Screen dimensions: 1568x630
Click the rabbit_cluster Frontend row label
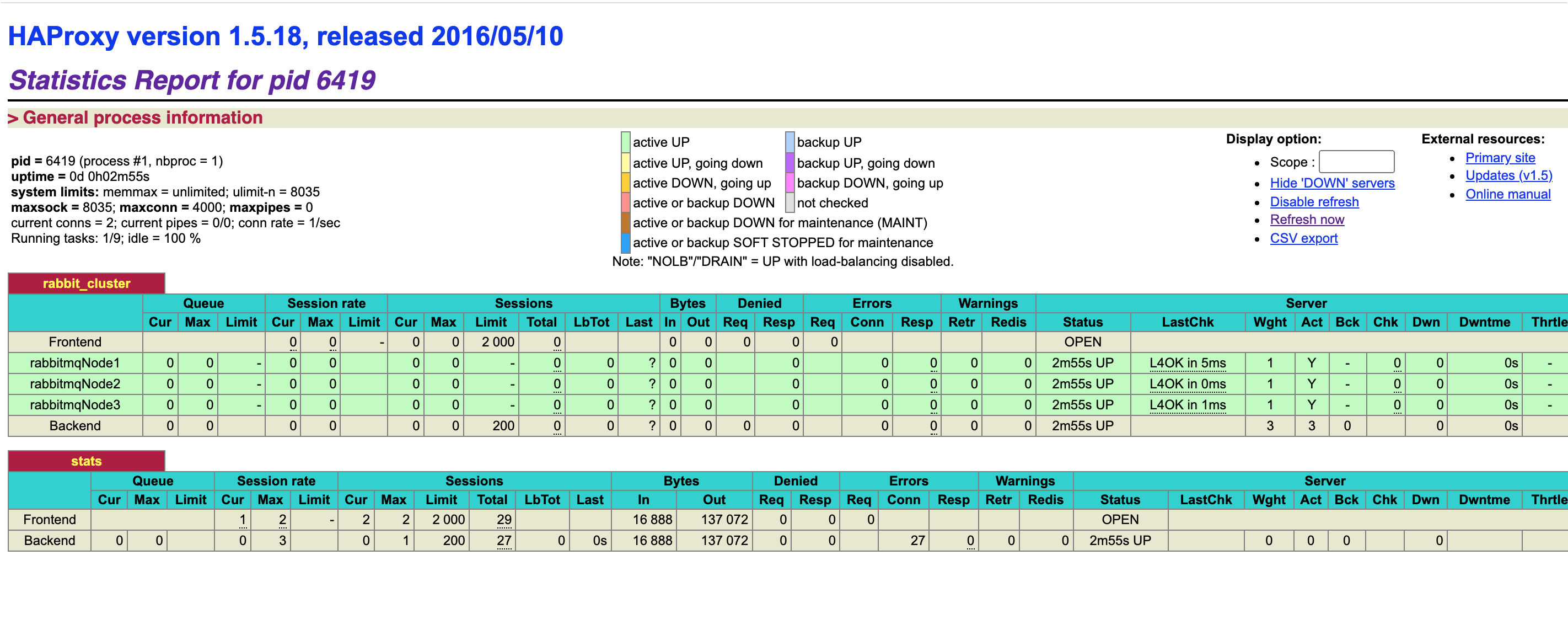(x=75, y=342)
